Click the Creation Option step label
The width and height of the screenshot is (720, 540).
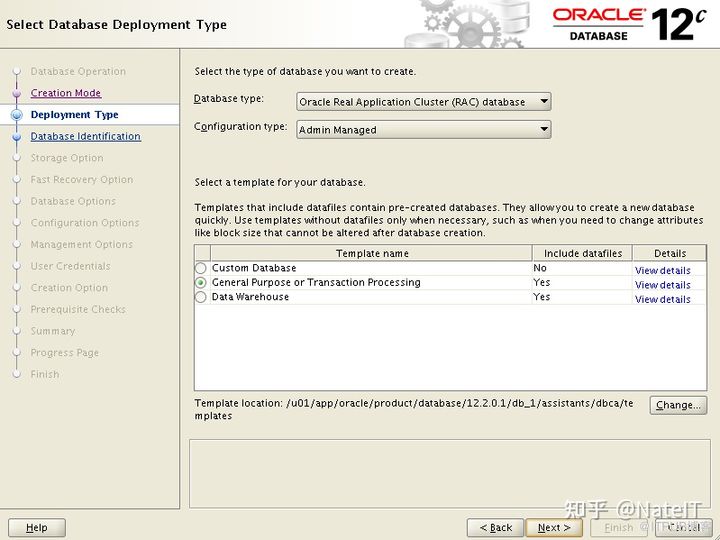(x=69, y=287)
